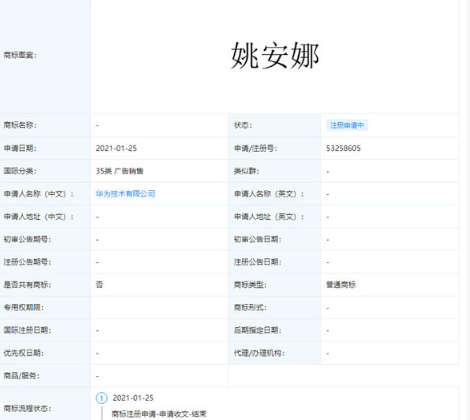Click the 商品/服务 row label
470x420 pixels.
21,376
